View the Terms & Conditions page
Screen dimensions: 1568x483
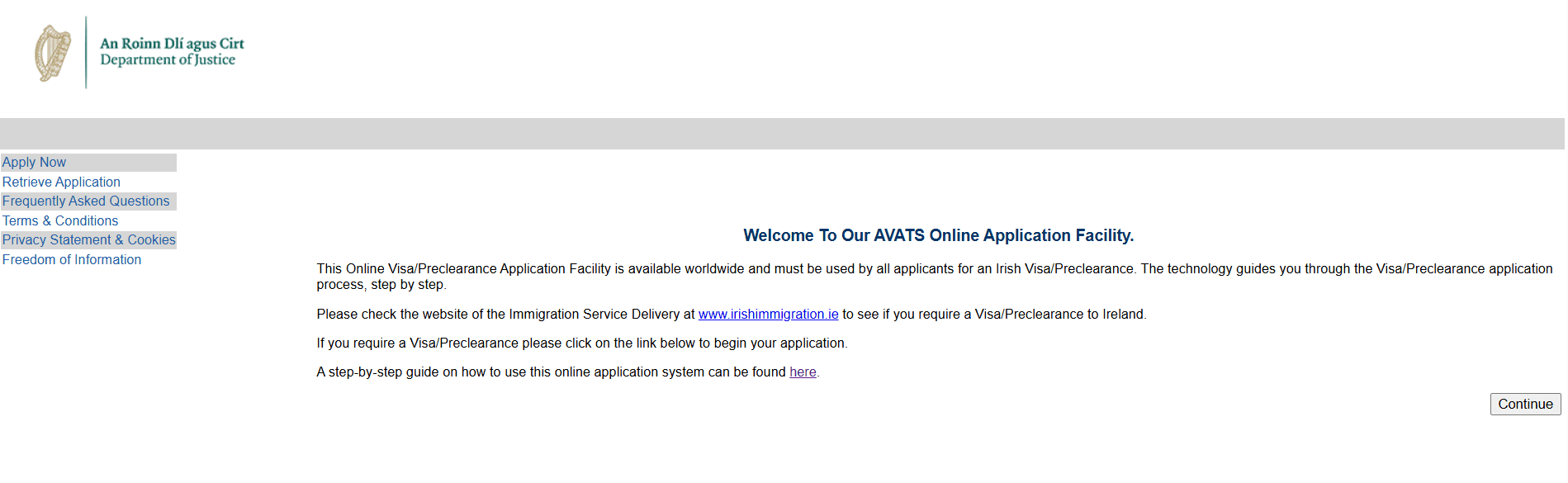pos(60,220)
